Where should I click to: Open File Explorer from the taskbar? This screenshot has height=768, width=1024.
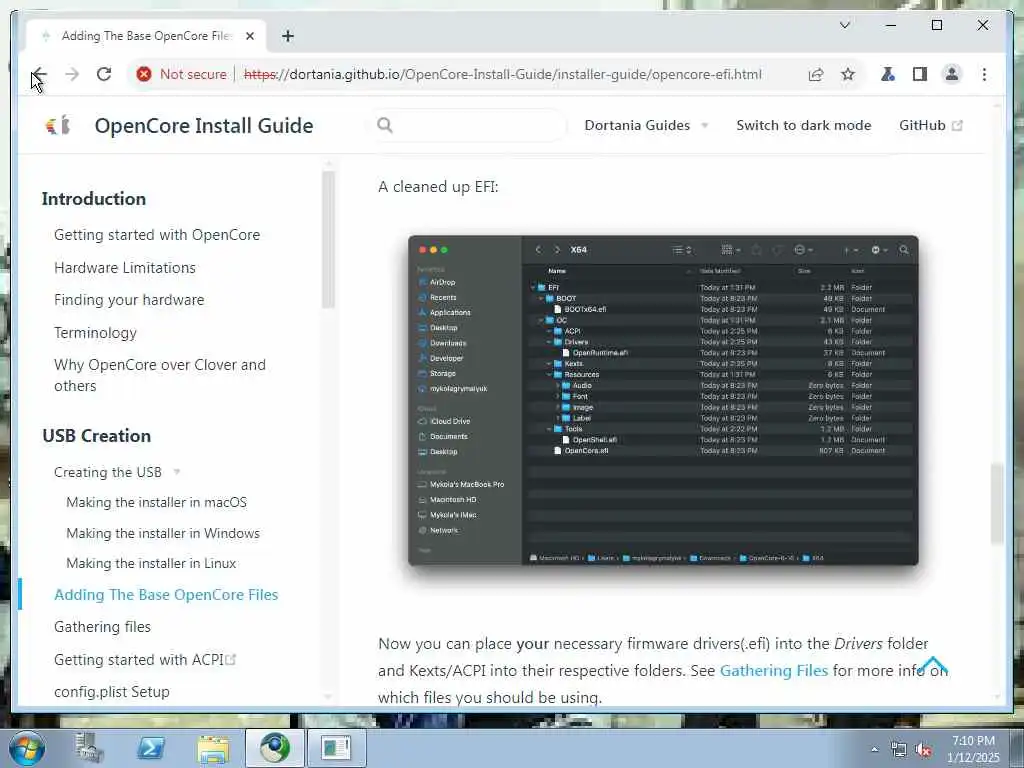pyautogui.click(x=213, y=749)
